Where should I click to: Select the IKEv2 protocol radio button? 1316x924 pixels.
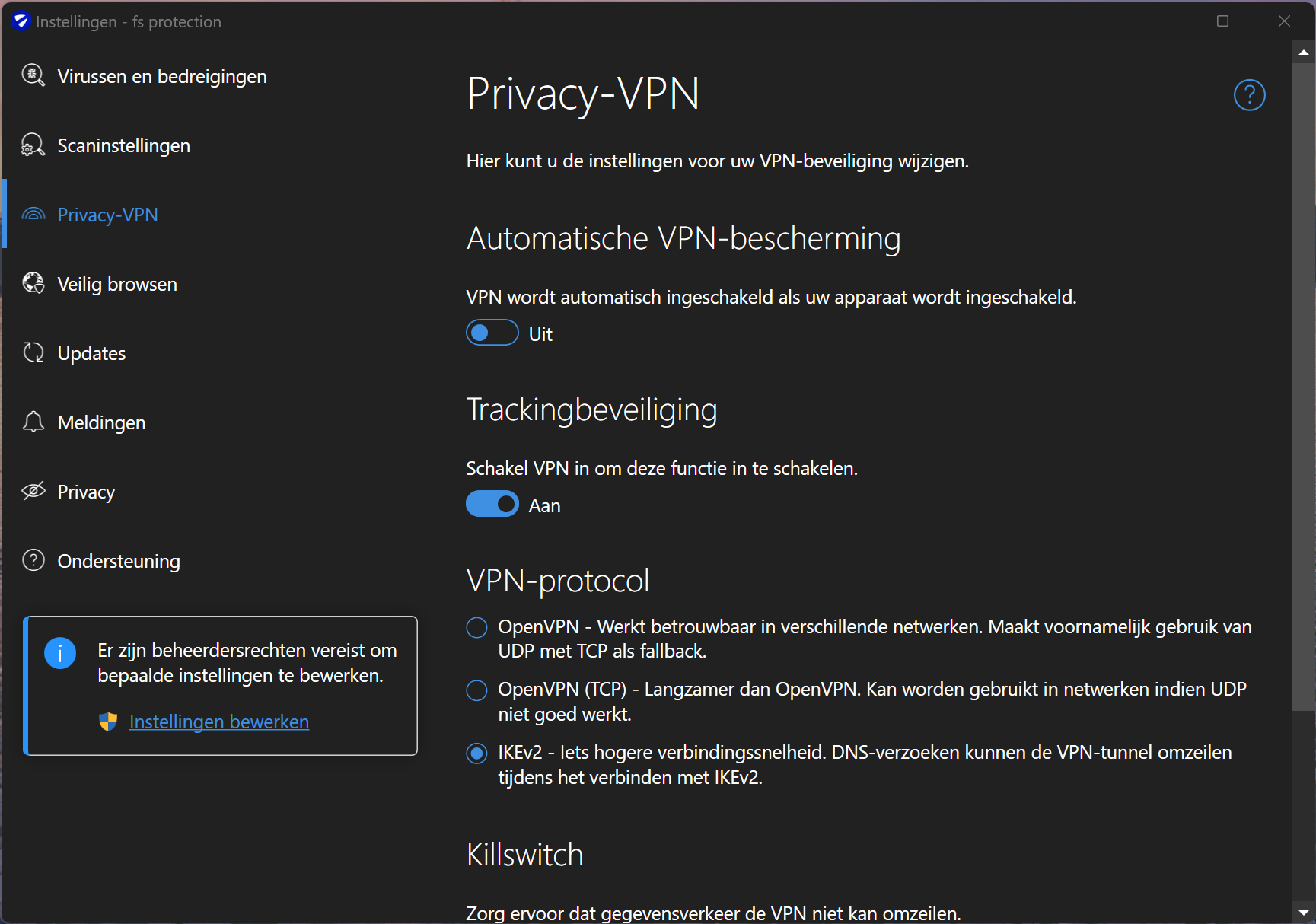point(476,754)
